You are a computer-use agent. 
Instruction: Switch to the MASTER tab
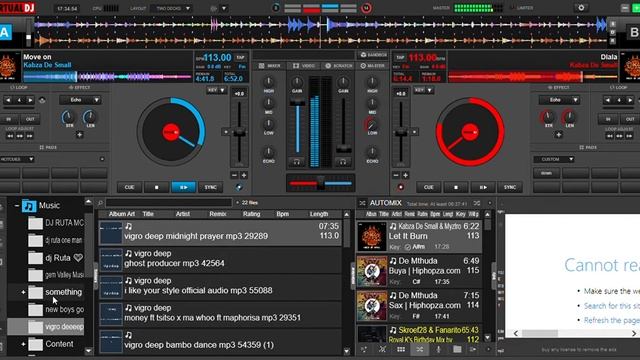[x=372, y=66]
